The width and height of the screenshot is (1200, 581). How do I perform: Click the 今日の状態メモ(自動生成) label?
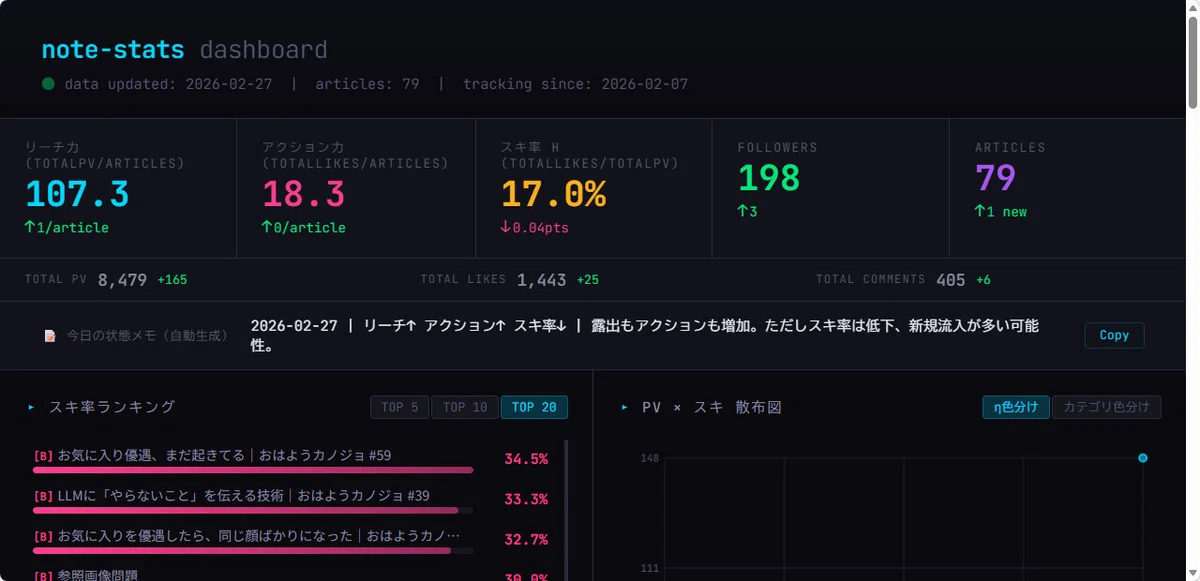pos(147,336)
